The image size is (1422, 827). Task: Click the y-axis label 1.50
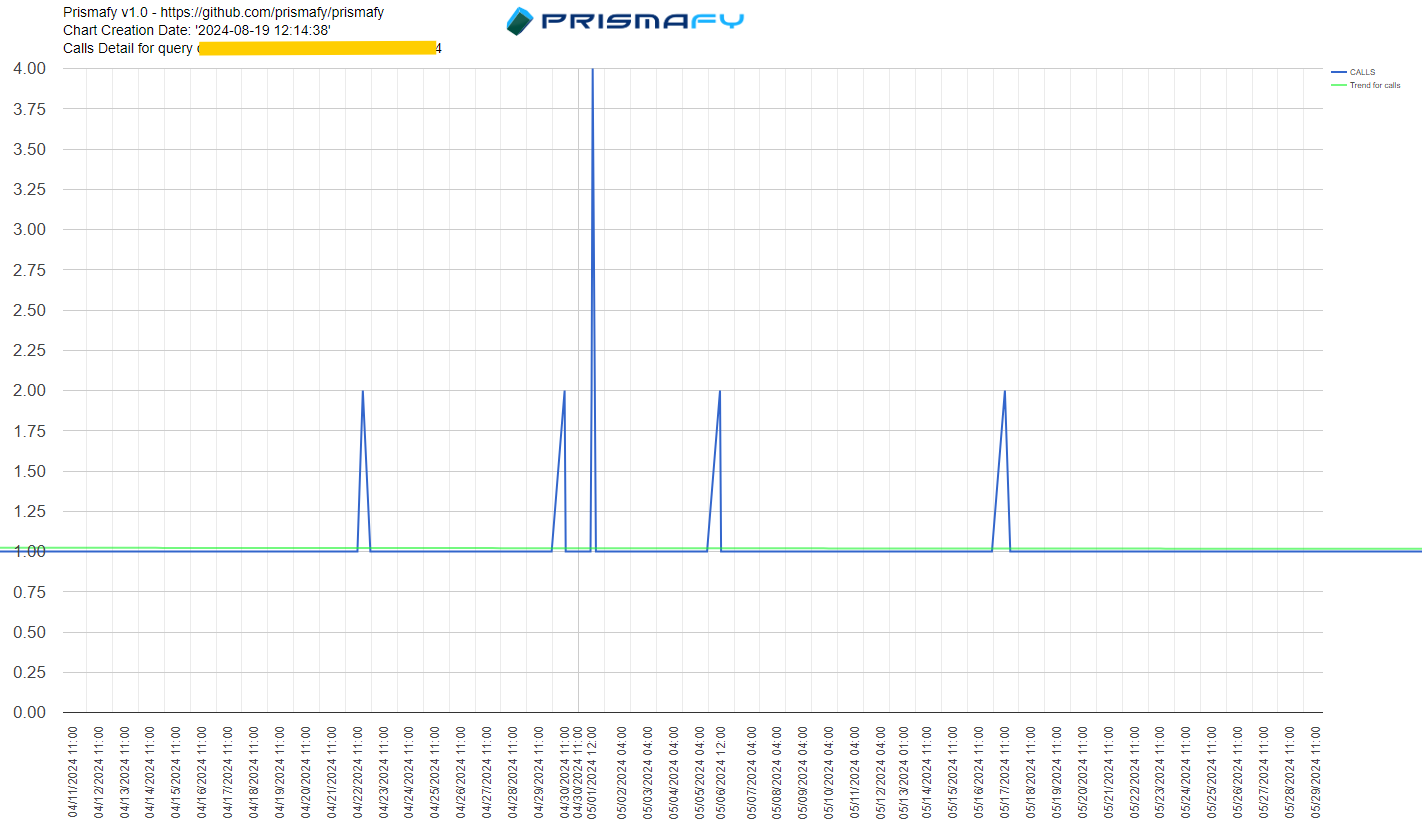(30, 471)
